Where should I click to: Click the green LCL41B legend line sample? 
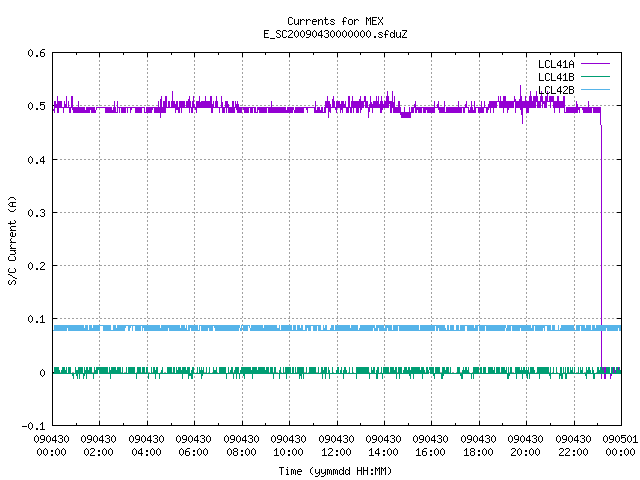595,76
